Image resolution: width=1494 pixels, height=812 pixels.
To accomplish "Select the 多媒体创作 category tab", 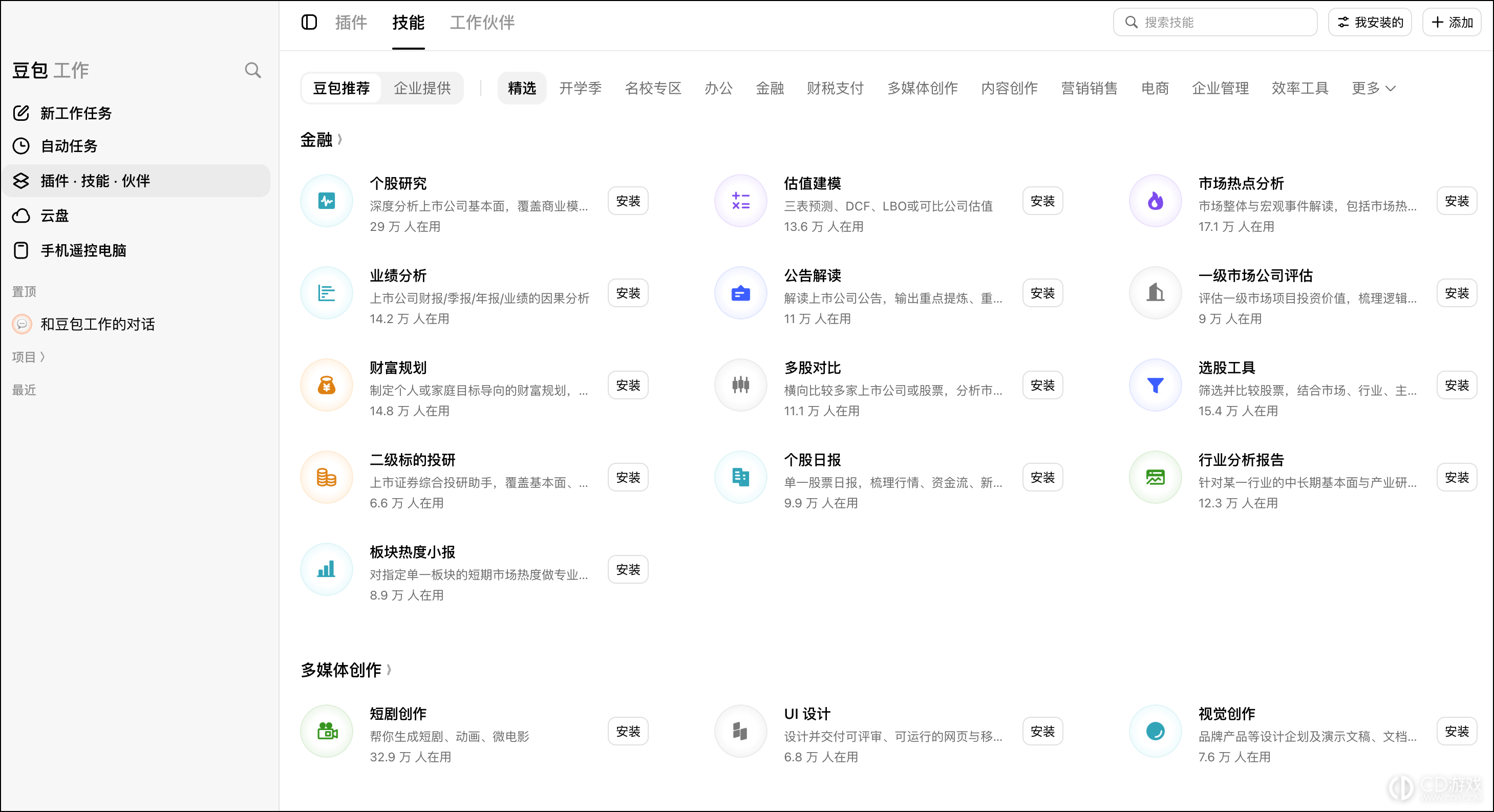I will pos(922,88).
